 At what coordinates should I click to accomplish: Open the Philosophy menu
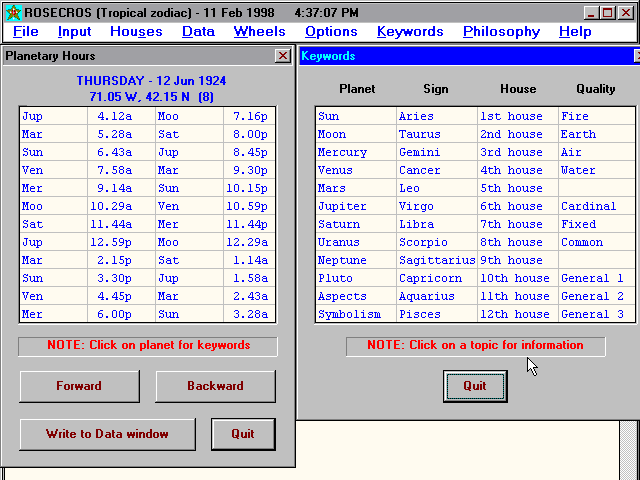click(x=501, y=32)
